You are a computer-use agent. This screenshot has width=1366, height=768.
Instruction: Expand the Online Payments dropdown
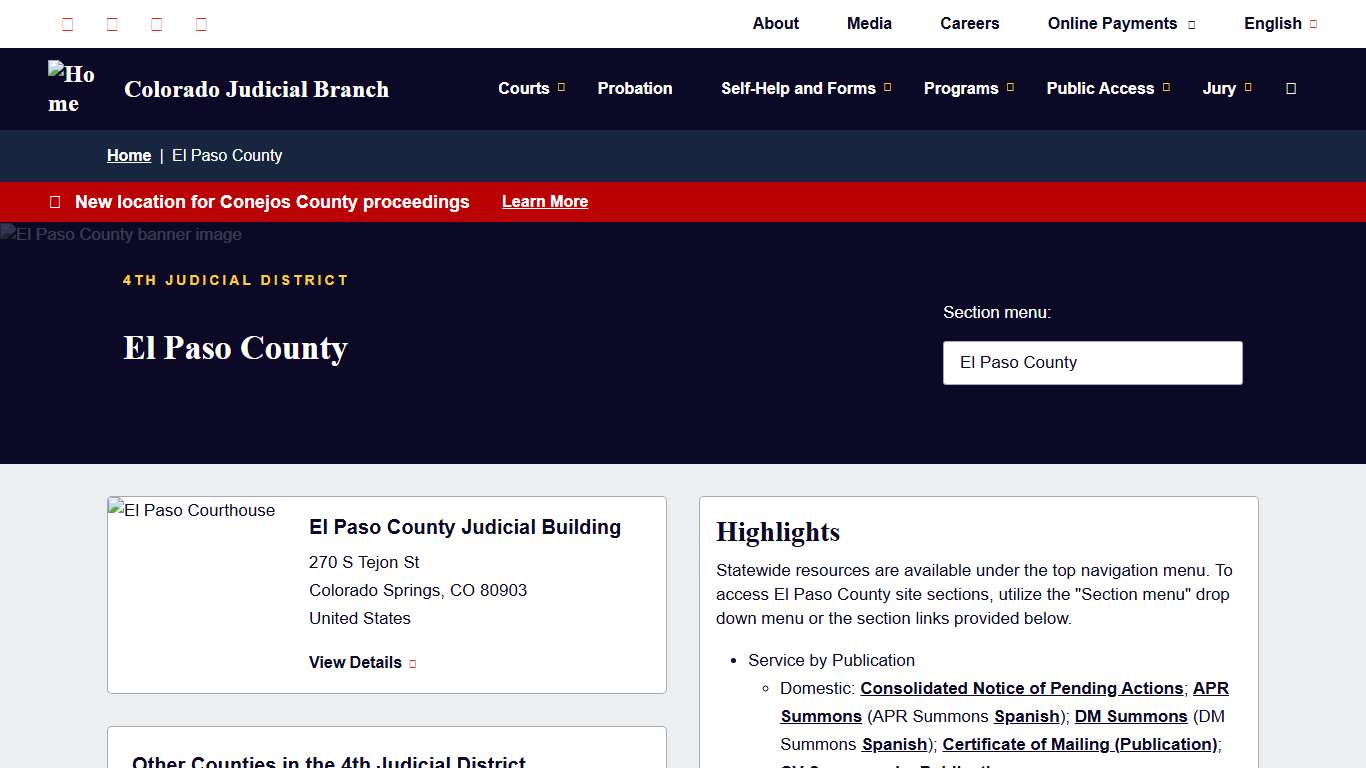(1120, 23)
